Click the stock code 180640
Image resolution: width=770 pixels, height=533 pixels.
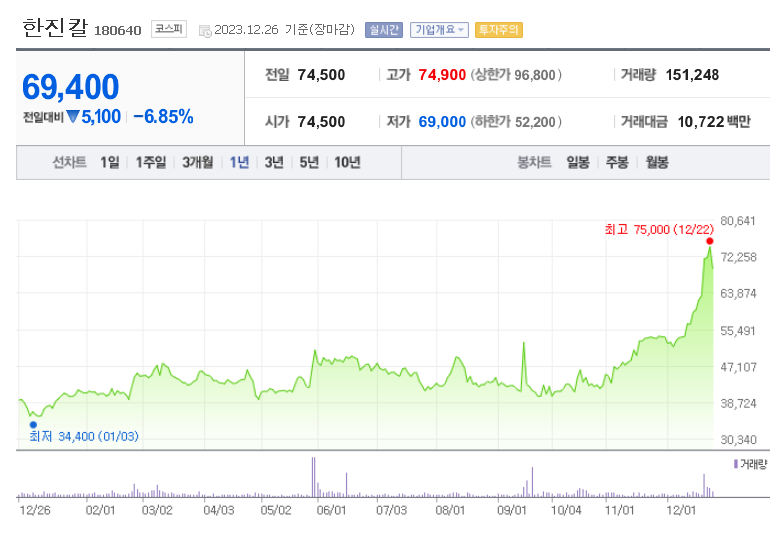click(118, 31)
